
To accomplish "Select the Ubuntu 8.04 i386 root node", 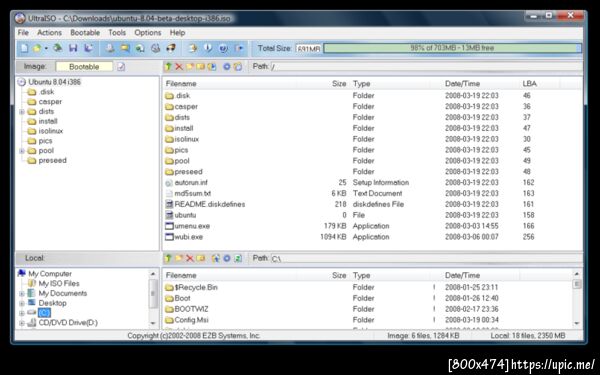I will point(54,82).
